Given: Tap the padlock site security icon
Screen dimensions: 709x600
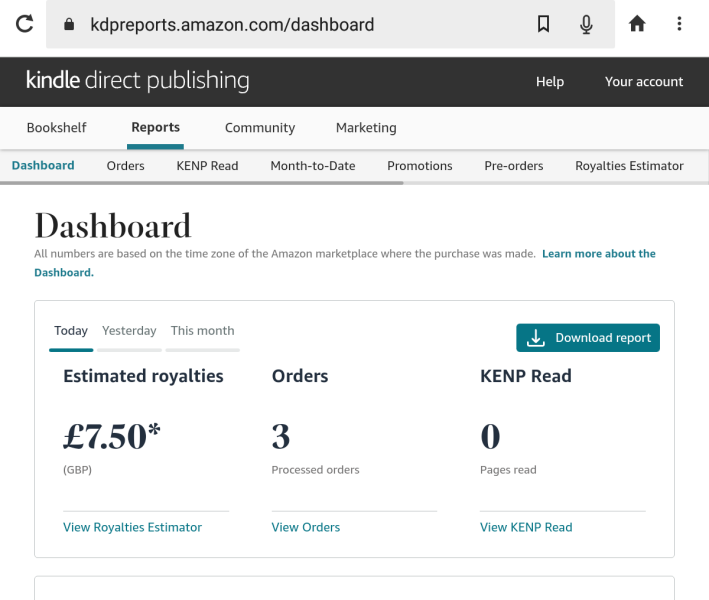Looking at the screenshot, I should pos(69,24).
